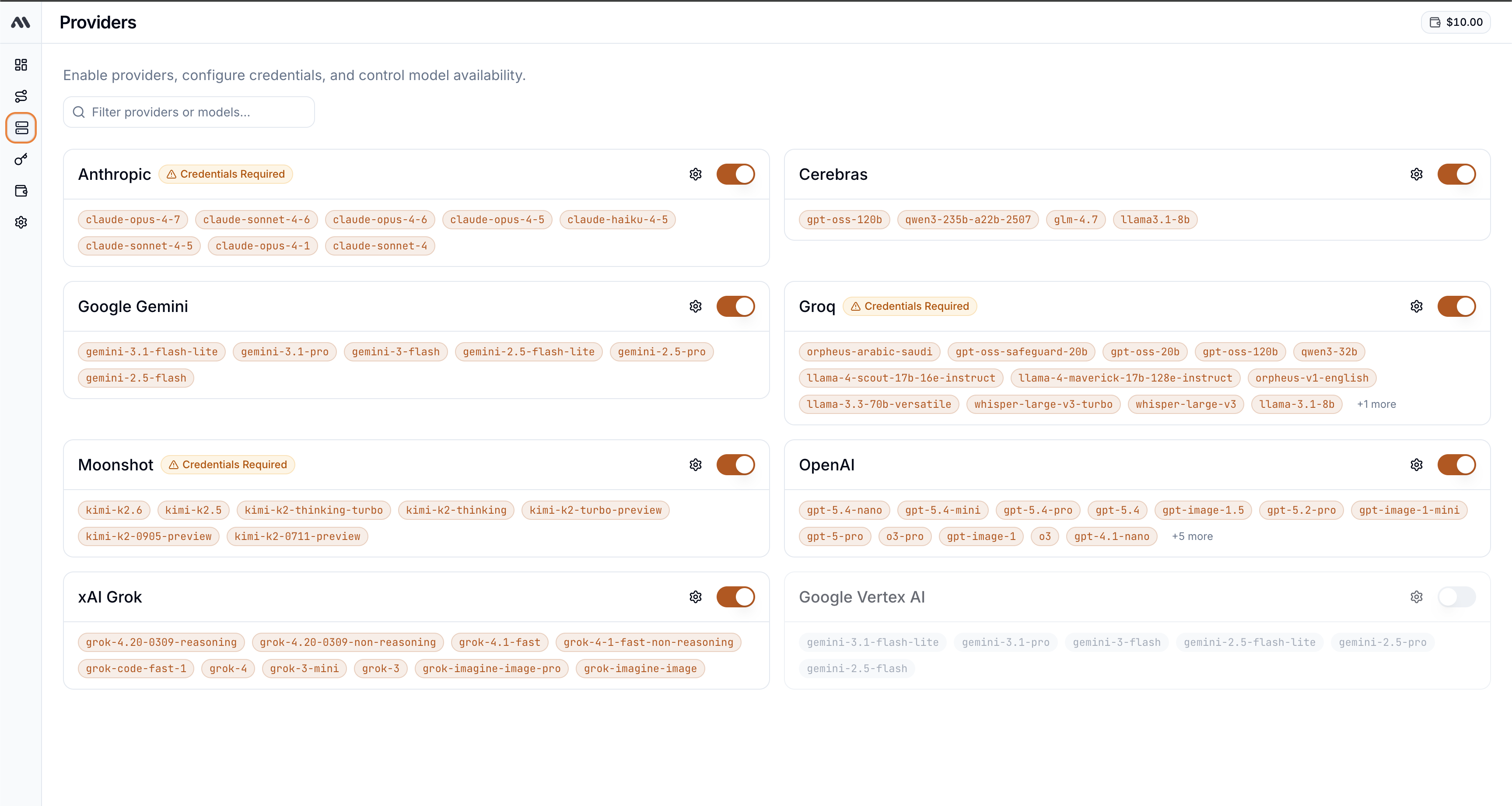Select the gpt-oss-safeguard-20b chip

coord(1022,352)
